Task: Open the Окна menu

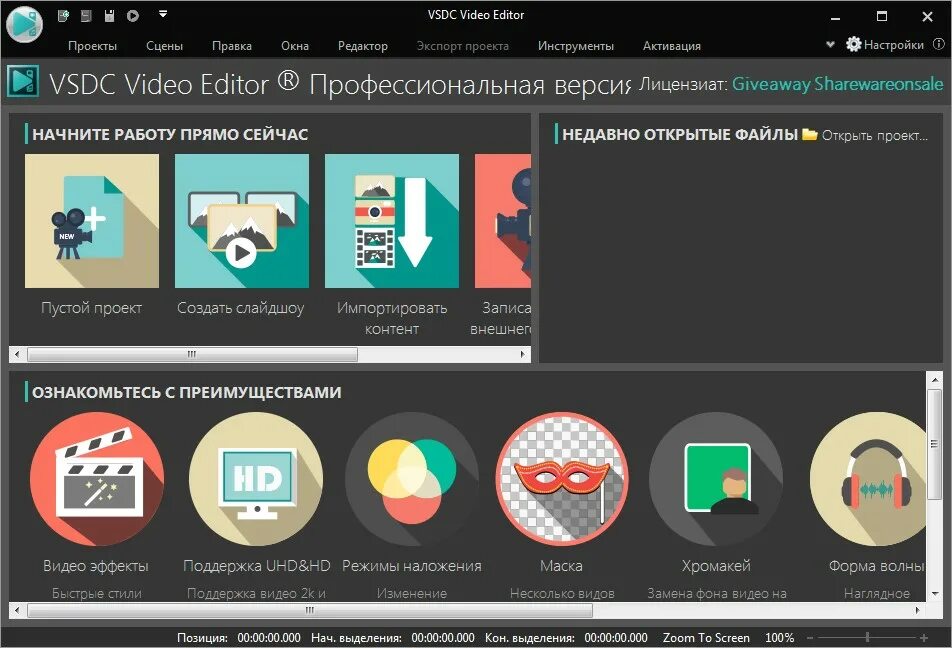Action: pos(295,46)
